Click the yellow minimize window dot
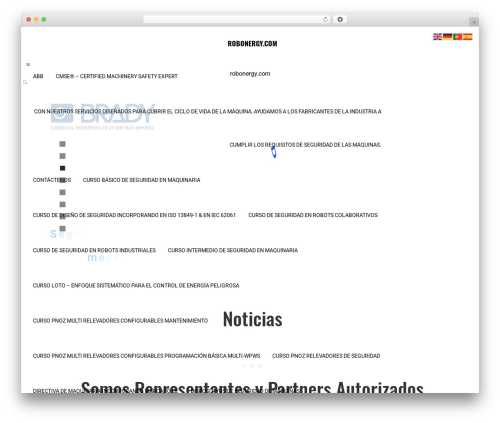Image resolution: width=500 pixels, height=423 pixels. (36, 19)
